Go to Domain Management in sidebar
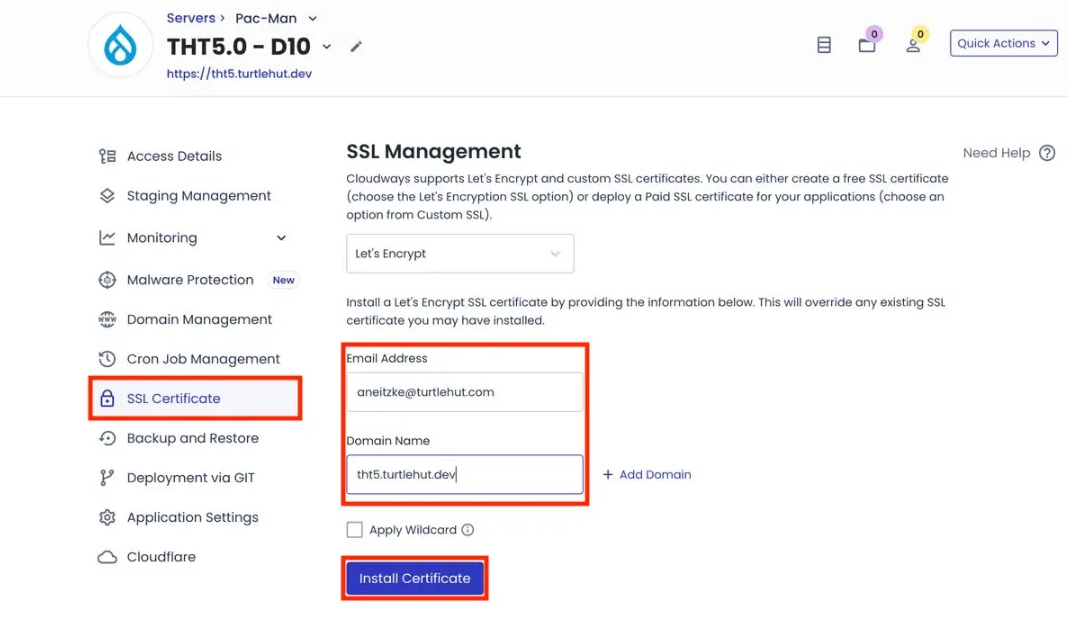 click(198, 320)
